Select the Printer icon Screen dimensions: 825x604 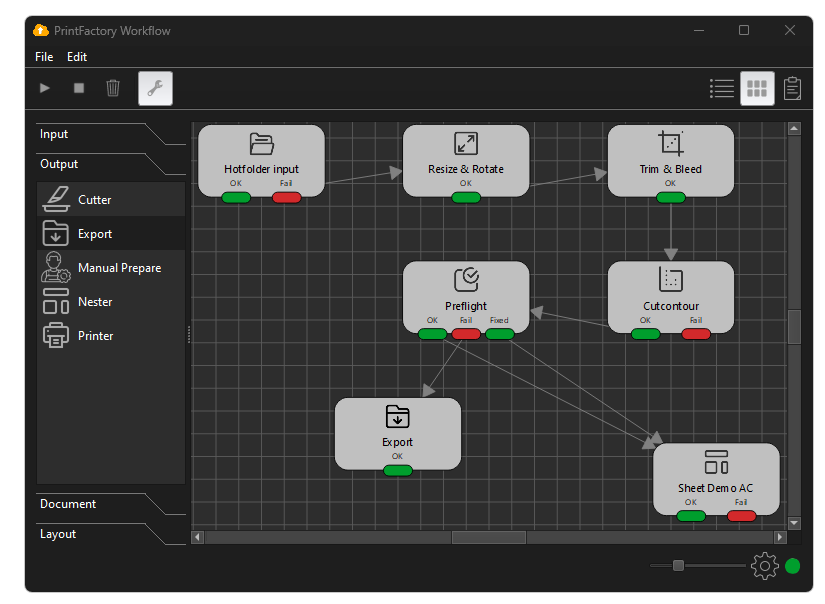56,335
